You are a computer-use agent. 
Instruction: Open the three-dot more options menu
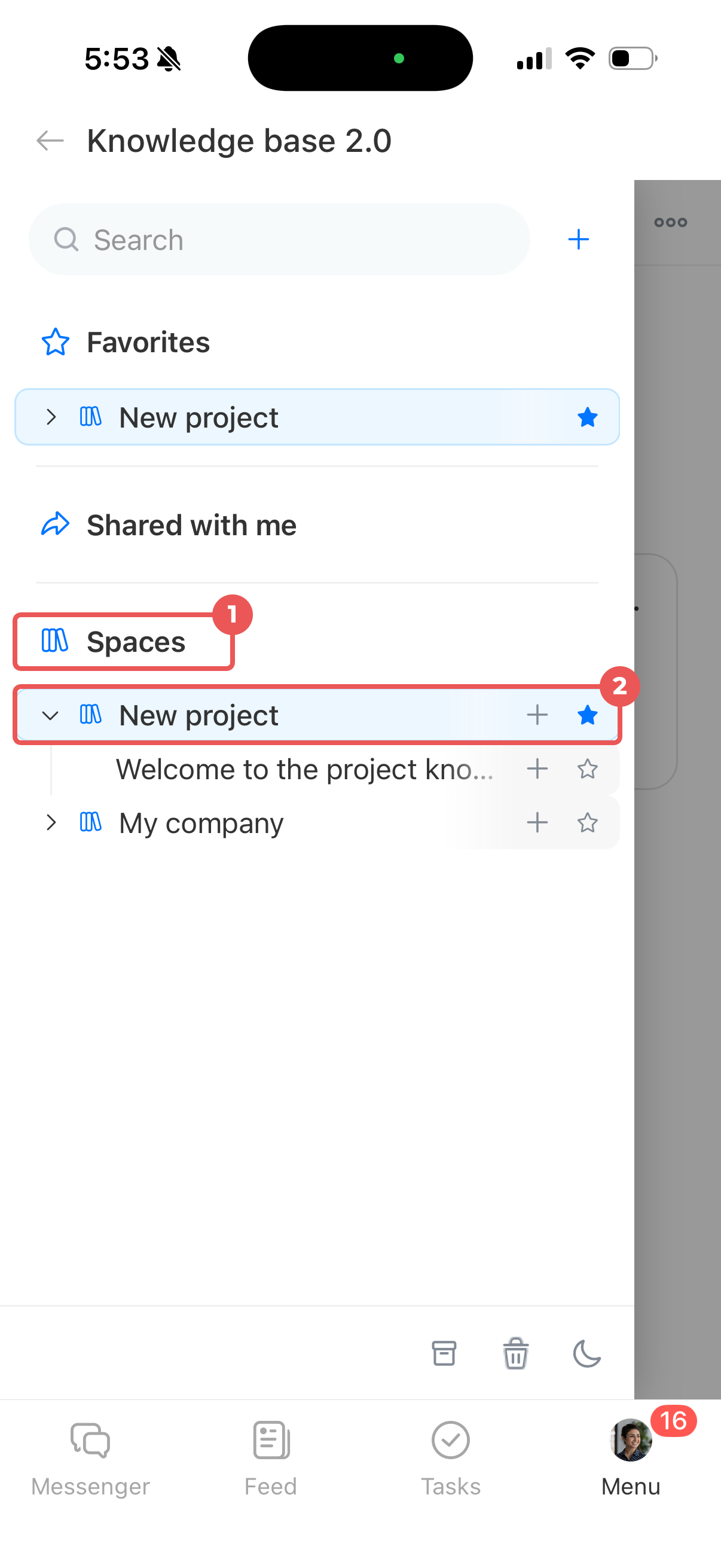pyautogui.click(x=671, y=222)
